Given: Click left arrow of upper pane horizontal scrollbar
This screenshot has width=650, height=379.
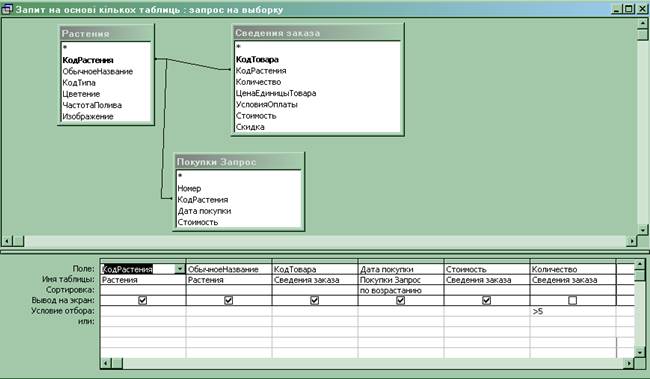Looking at the screenshot, I should pos(7,241).
